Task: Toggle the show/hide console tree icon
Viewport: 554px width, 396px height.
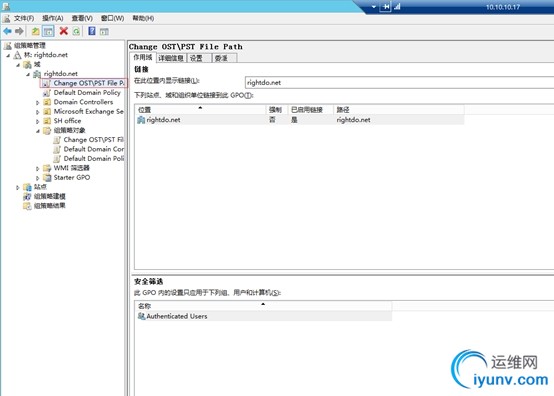Action: [48, 31]
